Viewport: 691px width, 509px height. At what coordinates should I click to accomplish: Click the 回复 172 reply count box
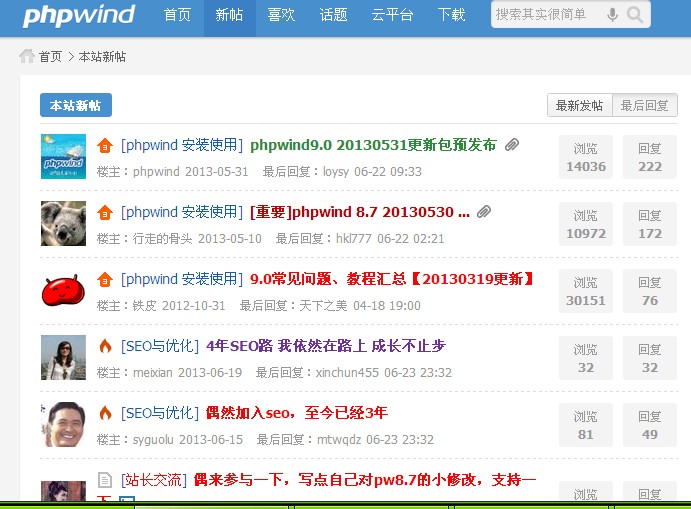650,224
